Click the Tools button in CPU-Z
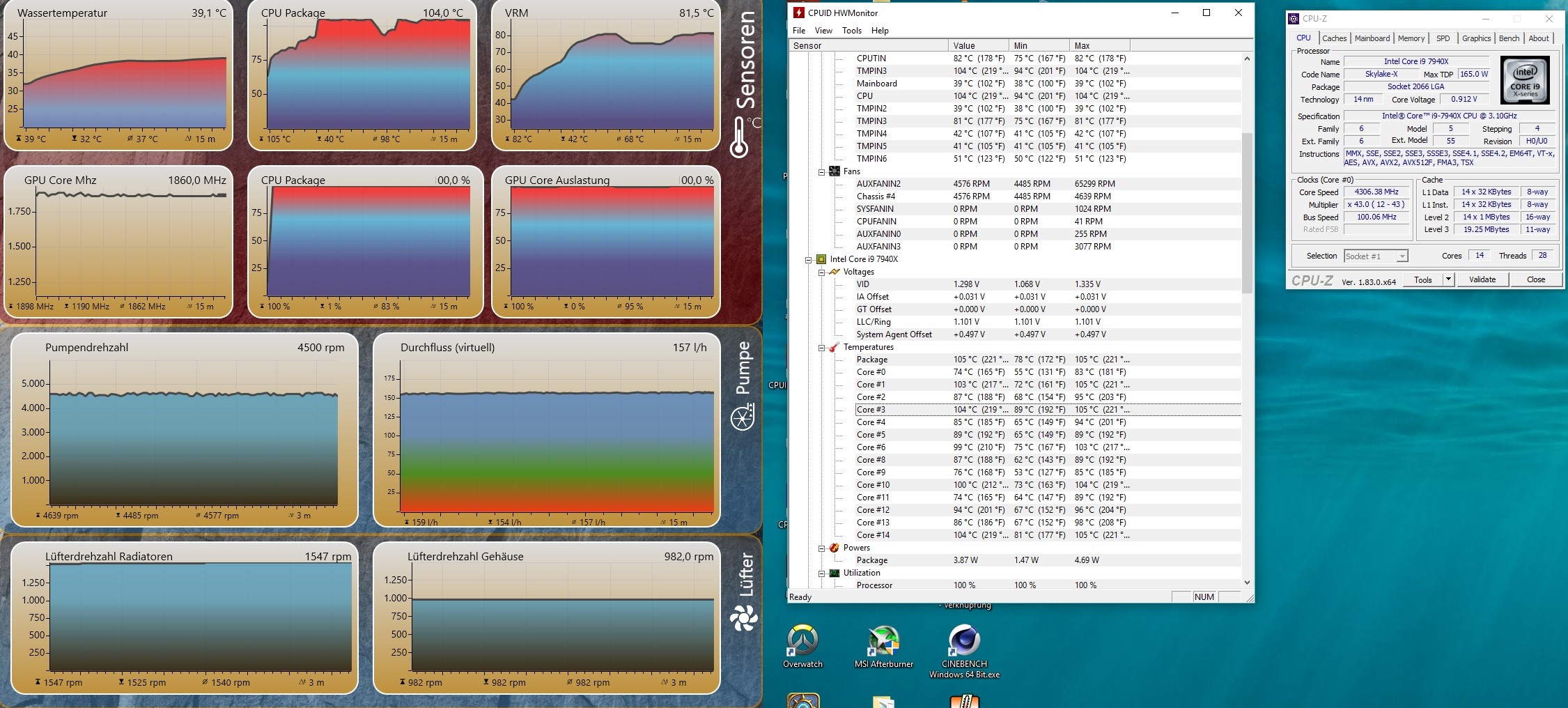Screen dimensions: 1568x708 1422,279
